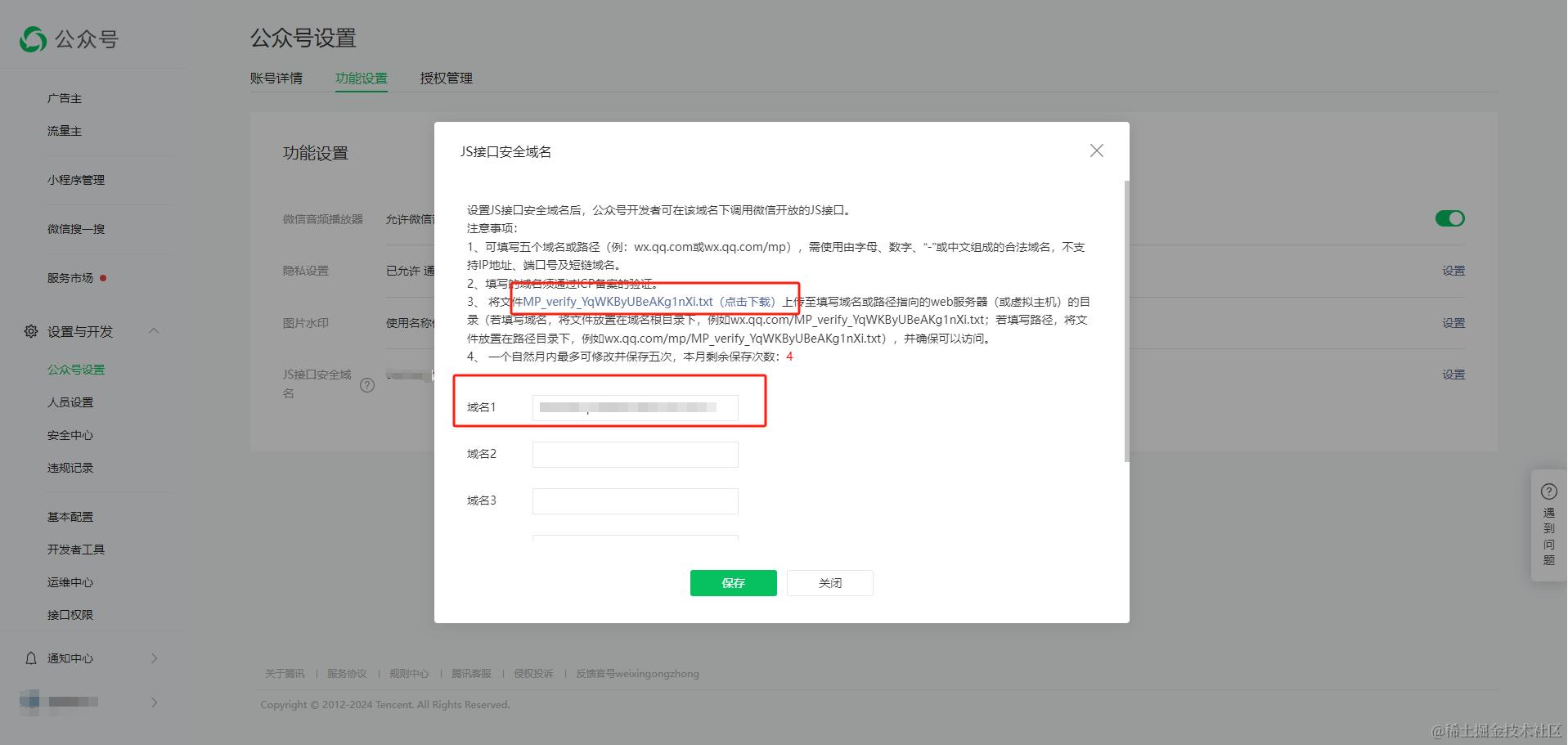
Task: Open the 规则中心 footer link
Action: 409,674
